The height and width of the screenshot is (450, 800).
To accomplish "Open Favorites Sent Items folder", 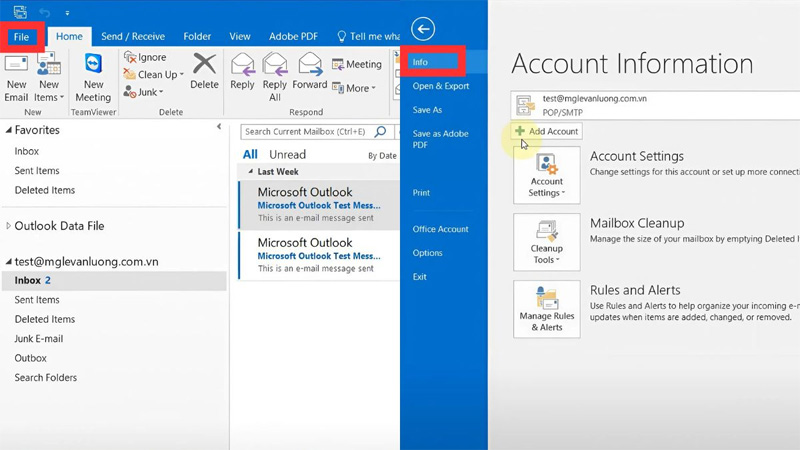I will coord(37,171).
